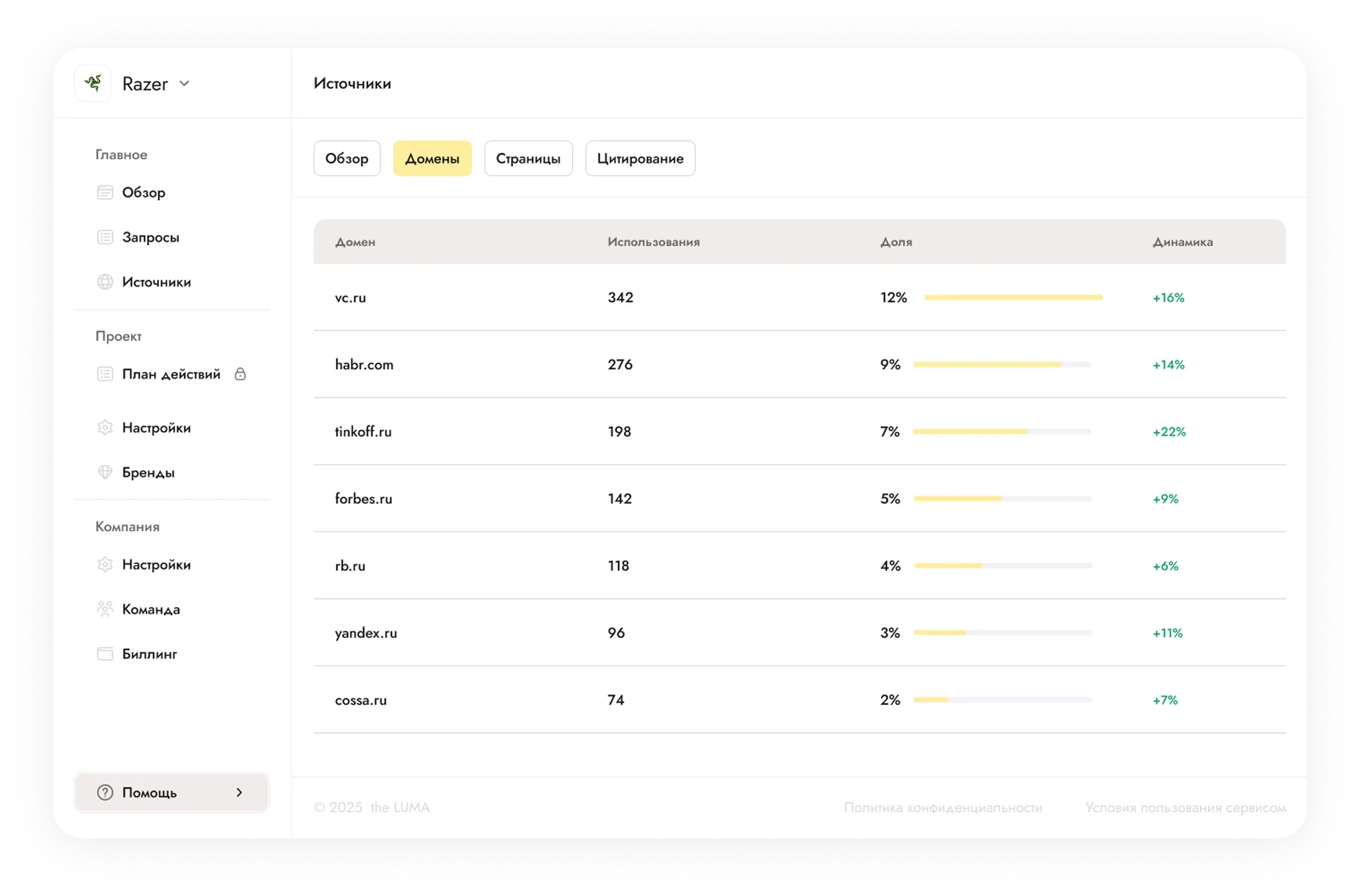Click the +22% dynamics value
This screenshot has height=896, width=1360.
[1169, 431]
